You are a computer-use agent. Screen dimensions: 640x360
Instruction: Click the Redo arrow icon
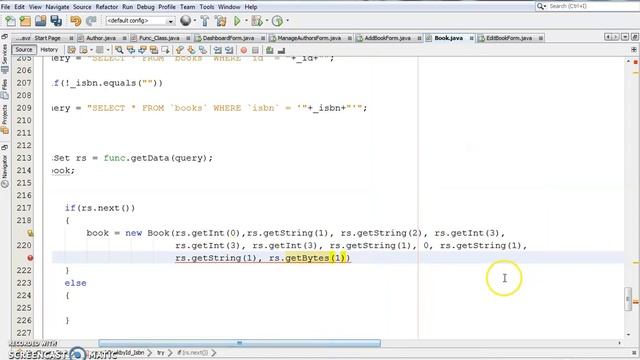pos(91,21)
